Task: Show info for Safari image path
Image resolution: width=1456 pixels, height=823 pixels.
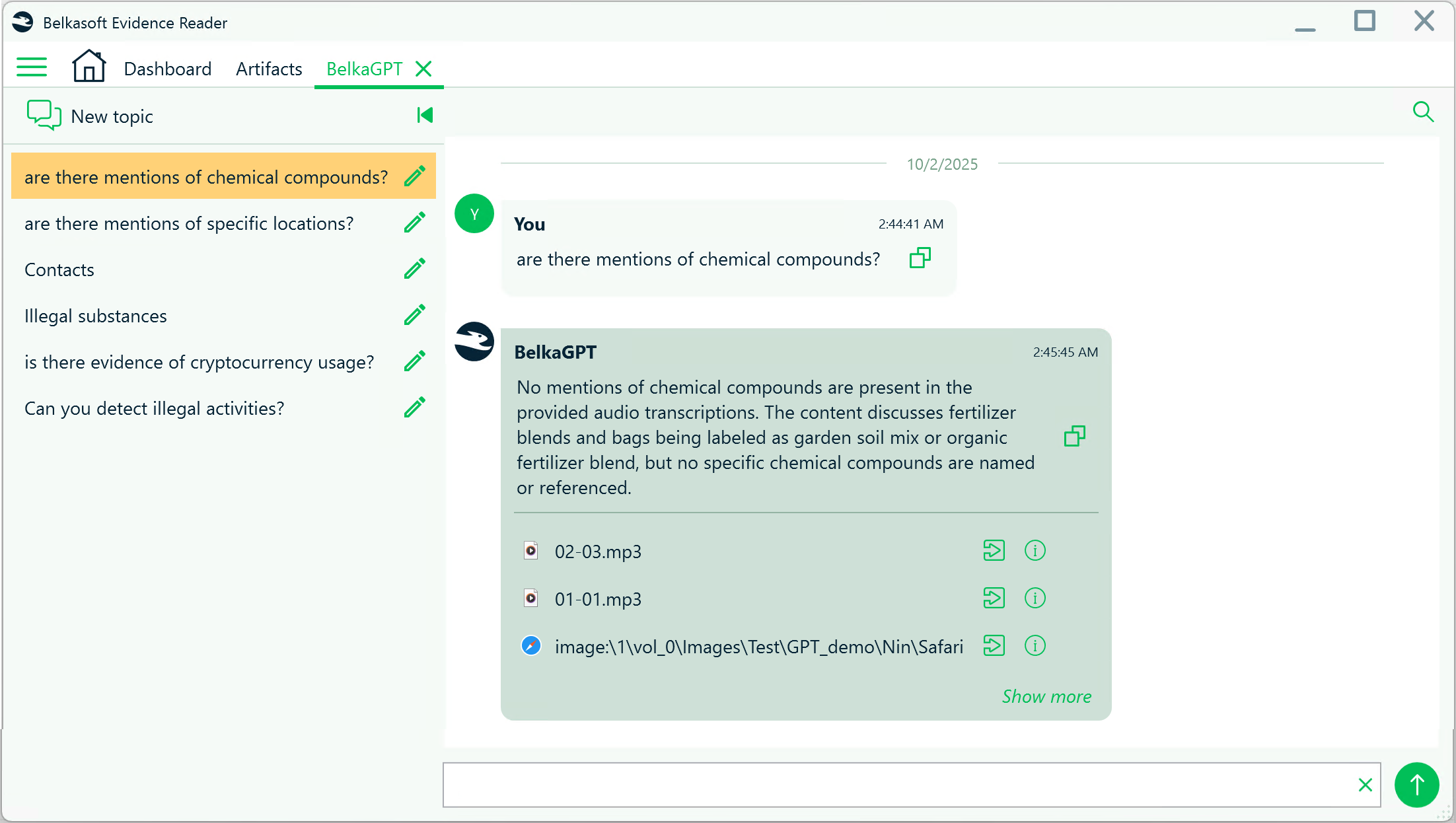Action: pyautogui.click(x=1035, y=646)
